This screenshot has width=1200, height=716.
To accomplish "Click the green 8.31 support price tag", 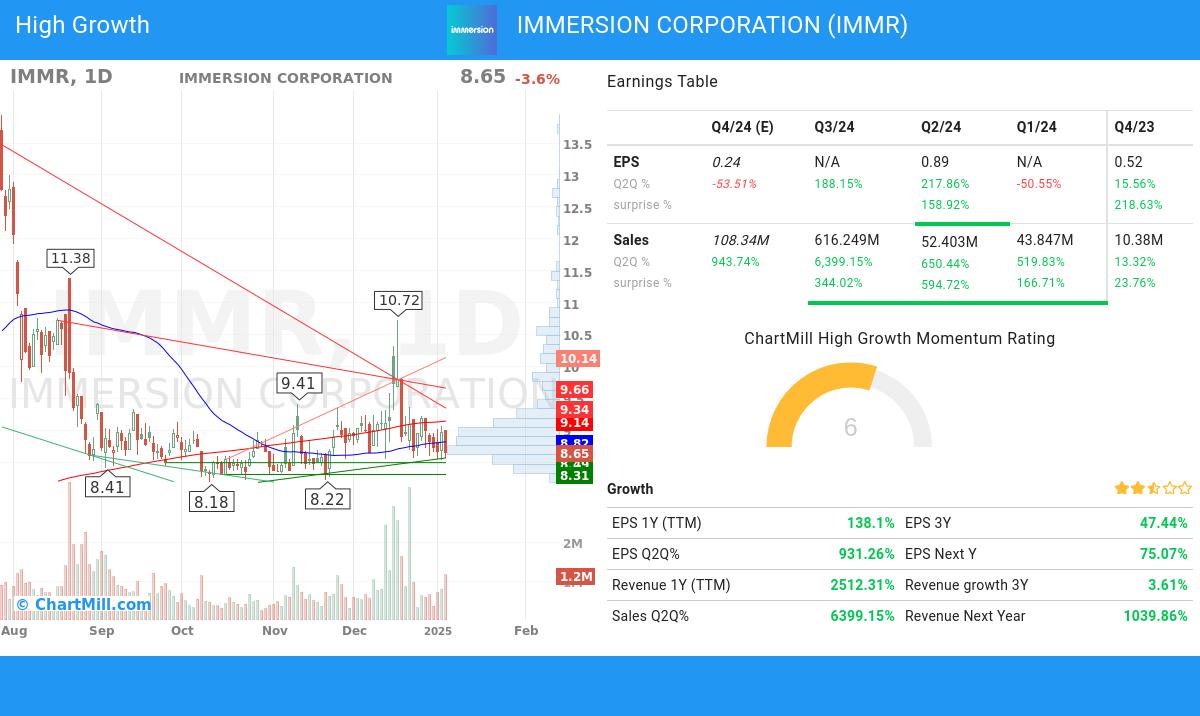I will click(574, 476).
